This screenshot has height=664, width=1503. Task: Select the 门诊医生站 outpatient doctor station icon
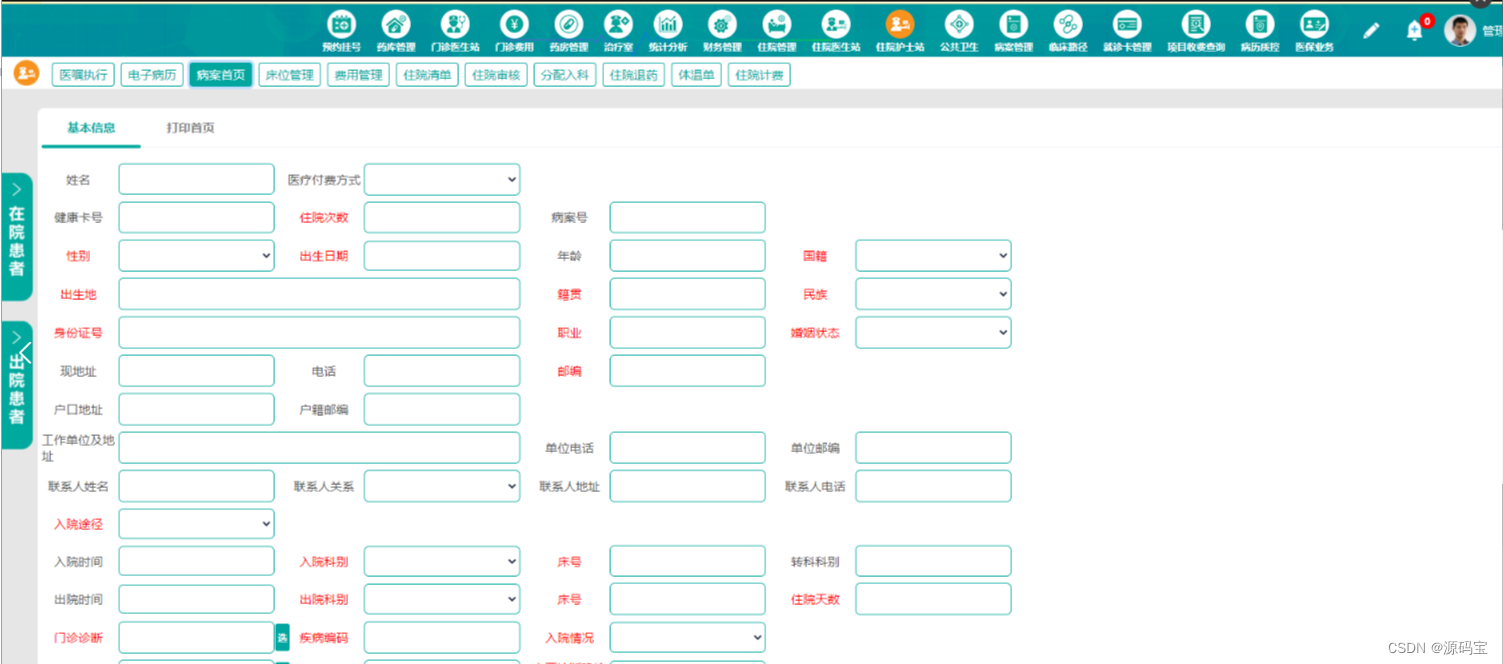click(x=456, y=30)
